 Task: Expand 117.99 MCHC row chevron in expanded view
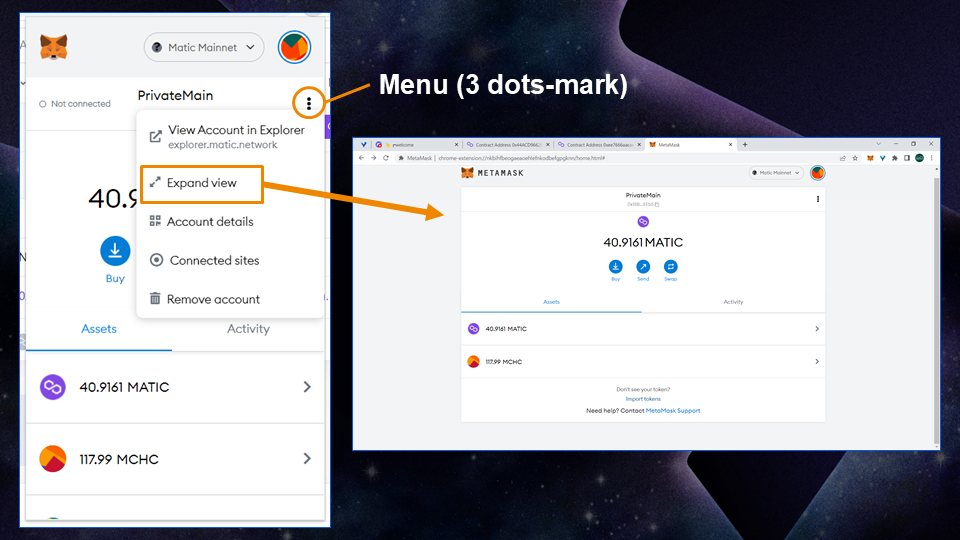(x=817, y=362)
